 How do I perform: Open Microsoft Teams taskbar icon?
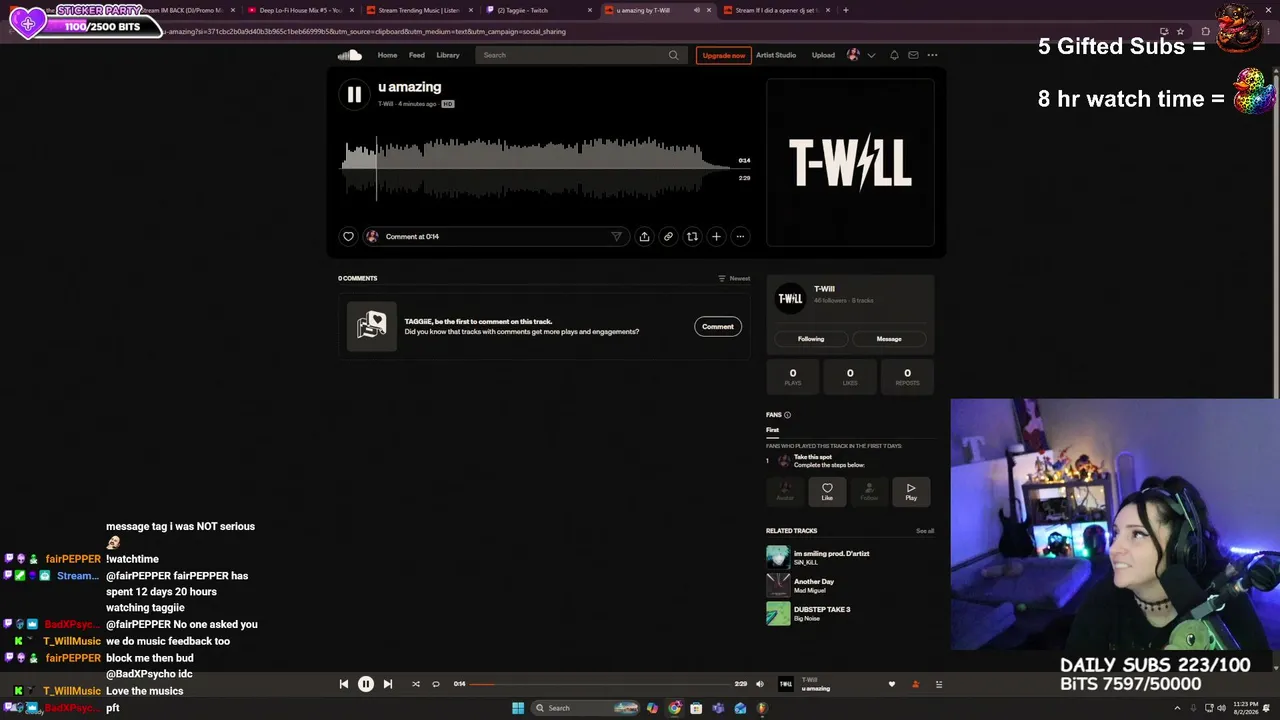click(x=718, y=708)
